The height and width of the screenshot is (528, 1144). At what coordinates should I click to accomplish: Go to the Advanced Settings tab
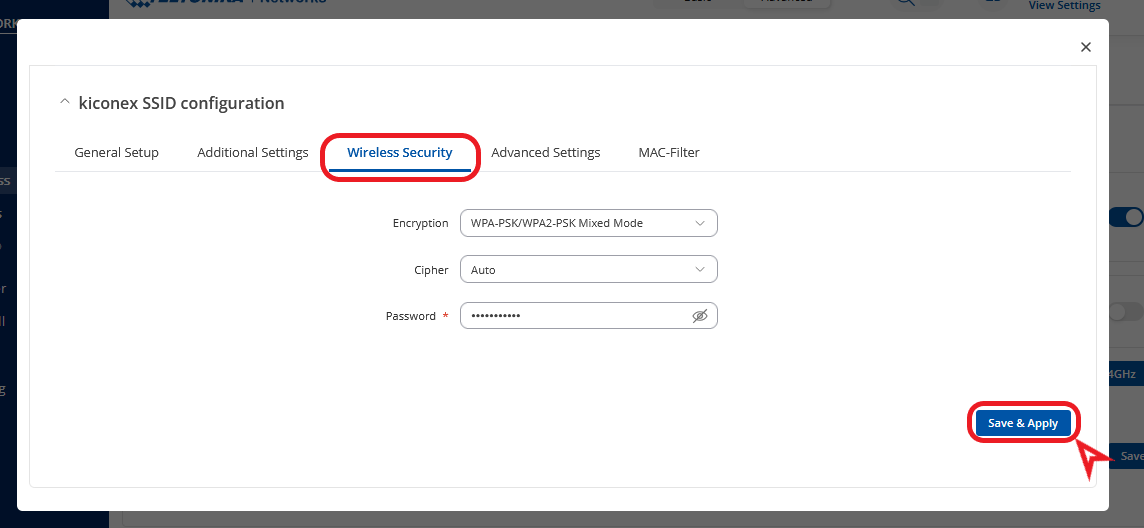(545, 153)
